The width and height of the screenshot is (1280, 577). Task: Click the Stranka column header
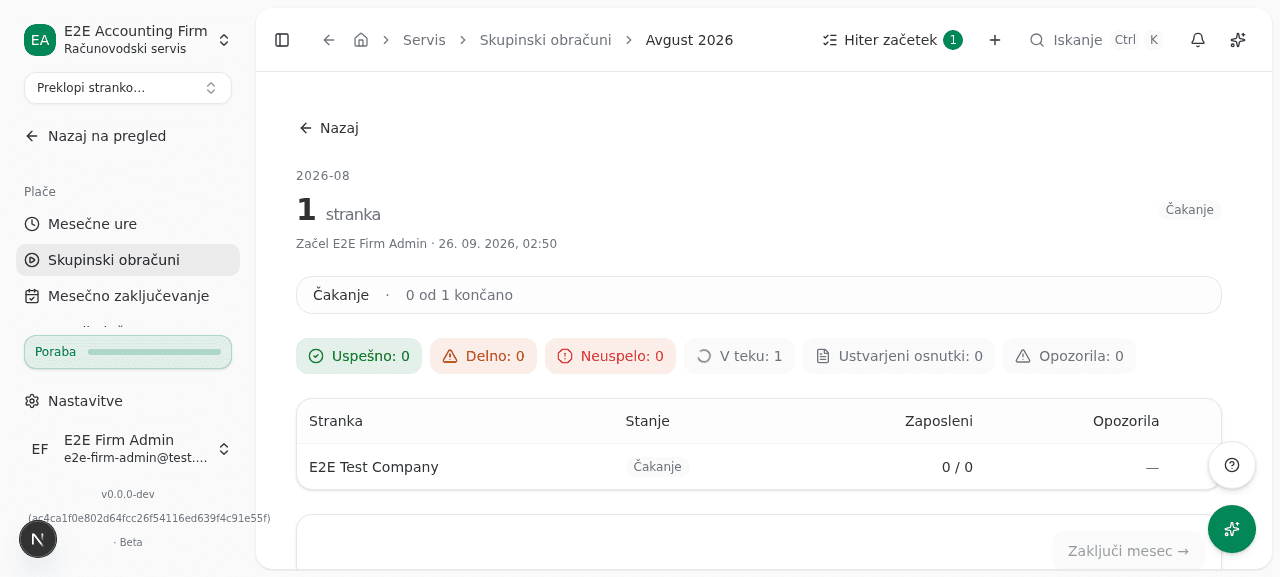[x=336, y=421]
